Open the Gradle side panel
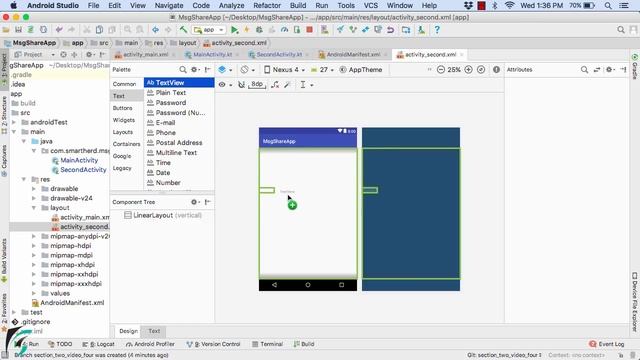Image resolution: width=640 pixels, height=360 pixels. (x=635, y=67)
